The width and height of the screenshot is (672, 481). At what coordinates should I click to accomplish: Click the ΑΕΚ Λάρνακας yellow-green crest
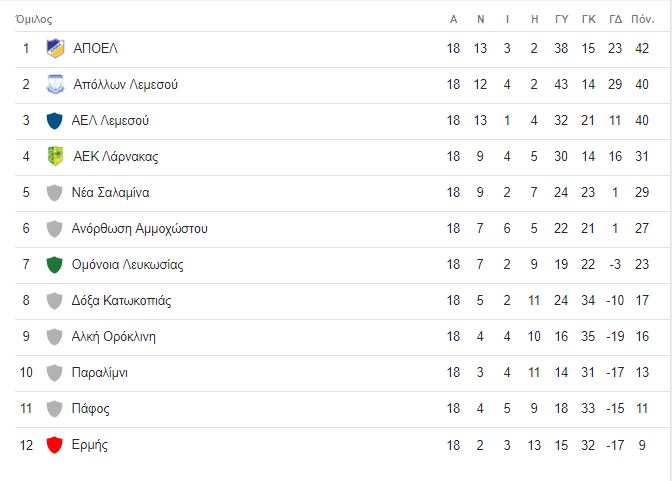[x=55, y=156]
